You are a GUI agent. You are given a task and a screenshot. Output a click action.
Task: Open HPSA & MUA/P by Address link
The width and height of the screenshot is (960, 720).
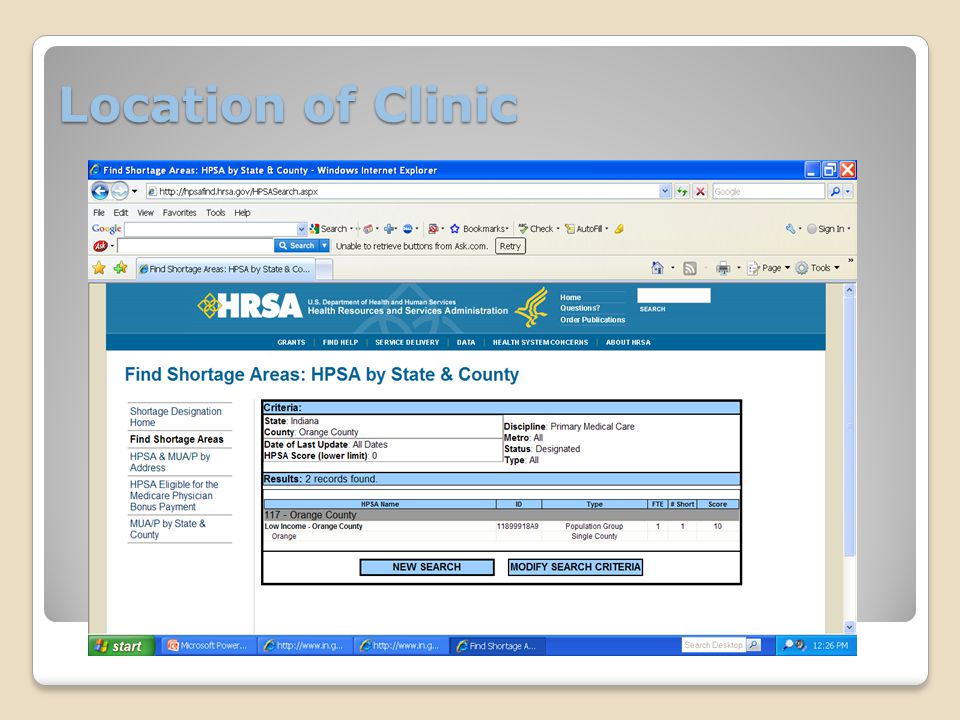[x=170, y=462]
